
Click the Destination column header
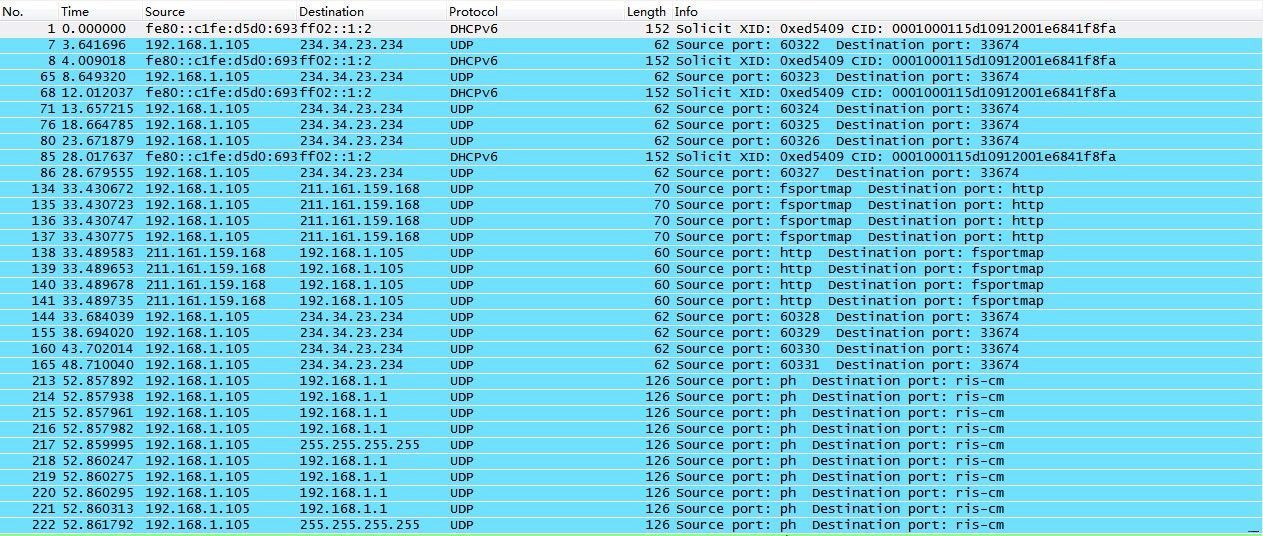331,11
